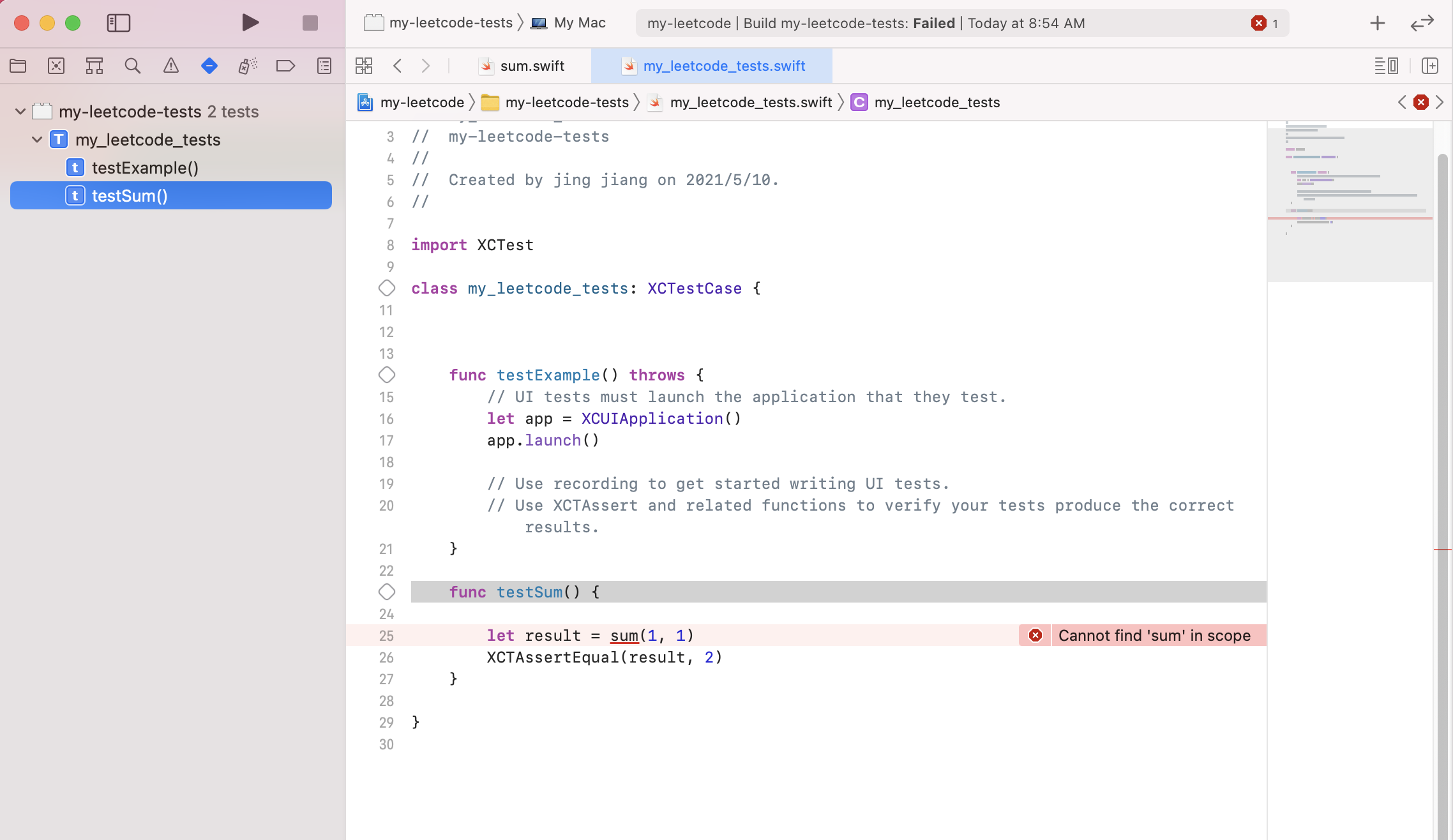The height and width of the screenshot is (840, 1453).
Task: Select my_leetcode_tests class row
Action: [x=171, y=140]
